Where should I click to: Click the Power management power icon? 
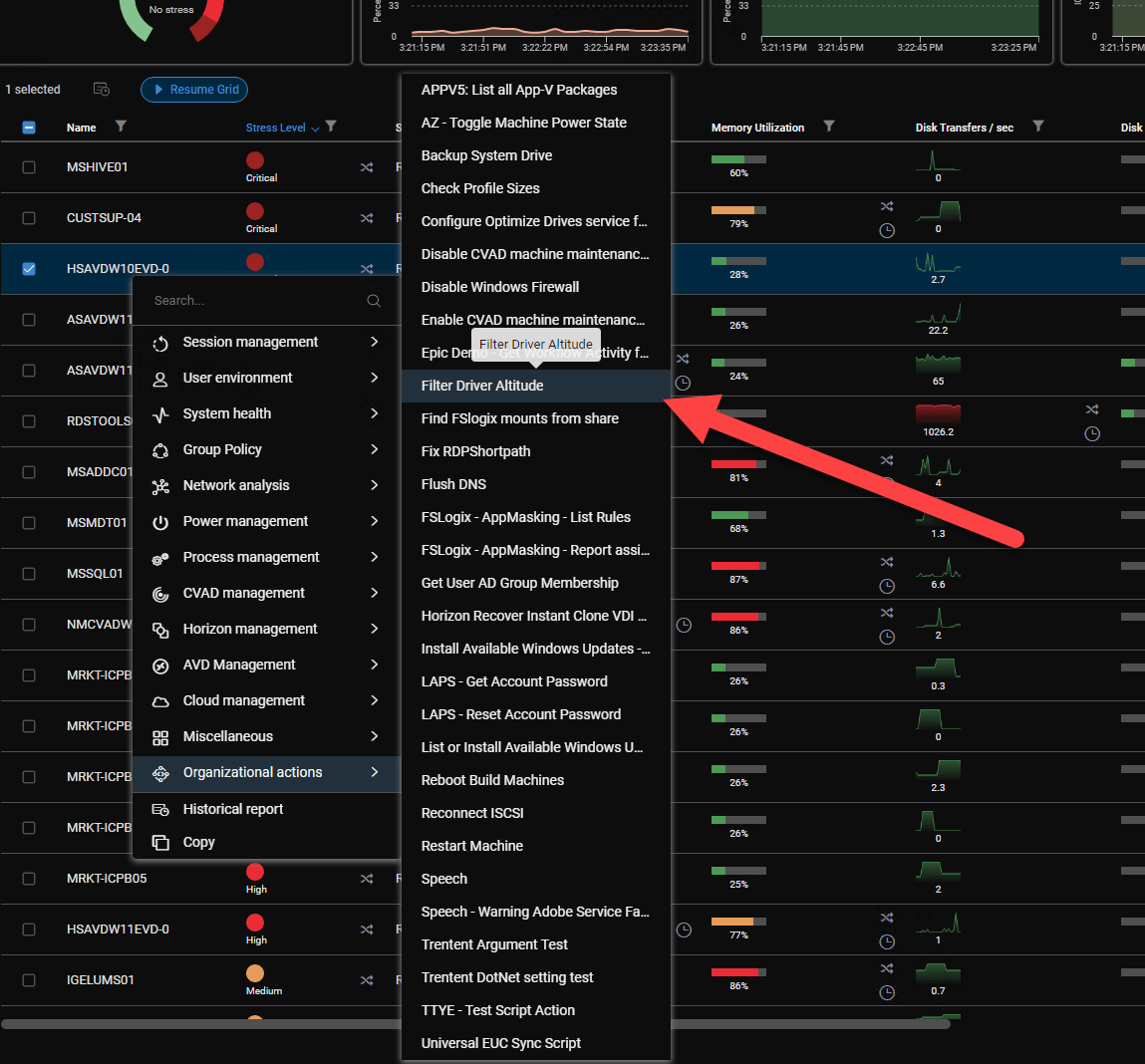(x=160, y=522)
